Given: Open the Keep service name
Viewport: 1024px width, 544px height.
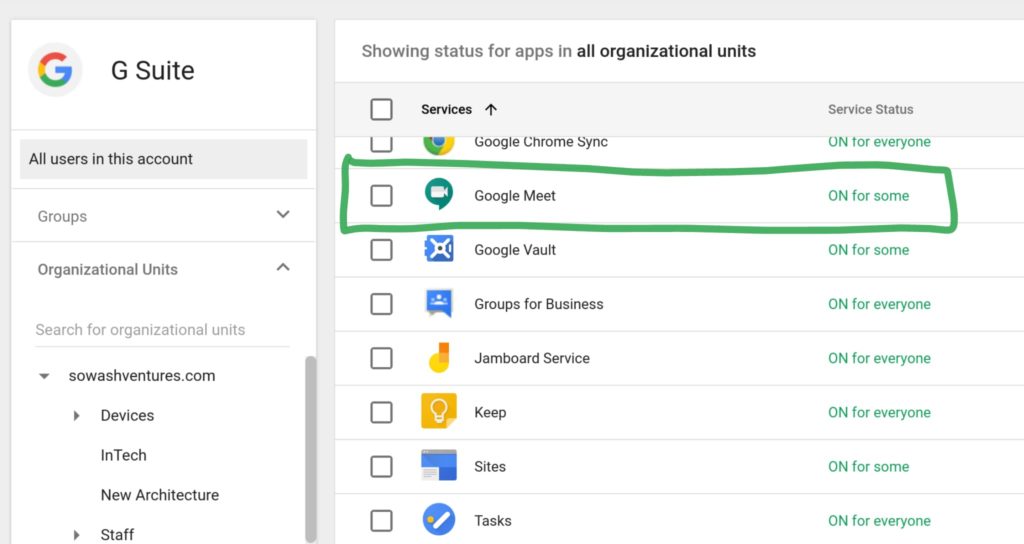Looking at the screenshot, I should pos(490,413).
